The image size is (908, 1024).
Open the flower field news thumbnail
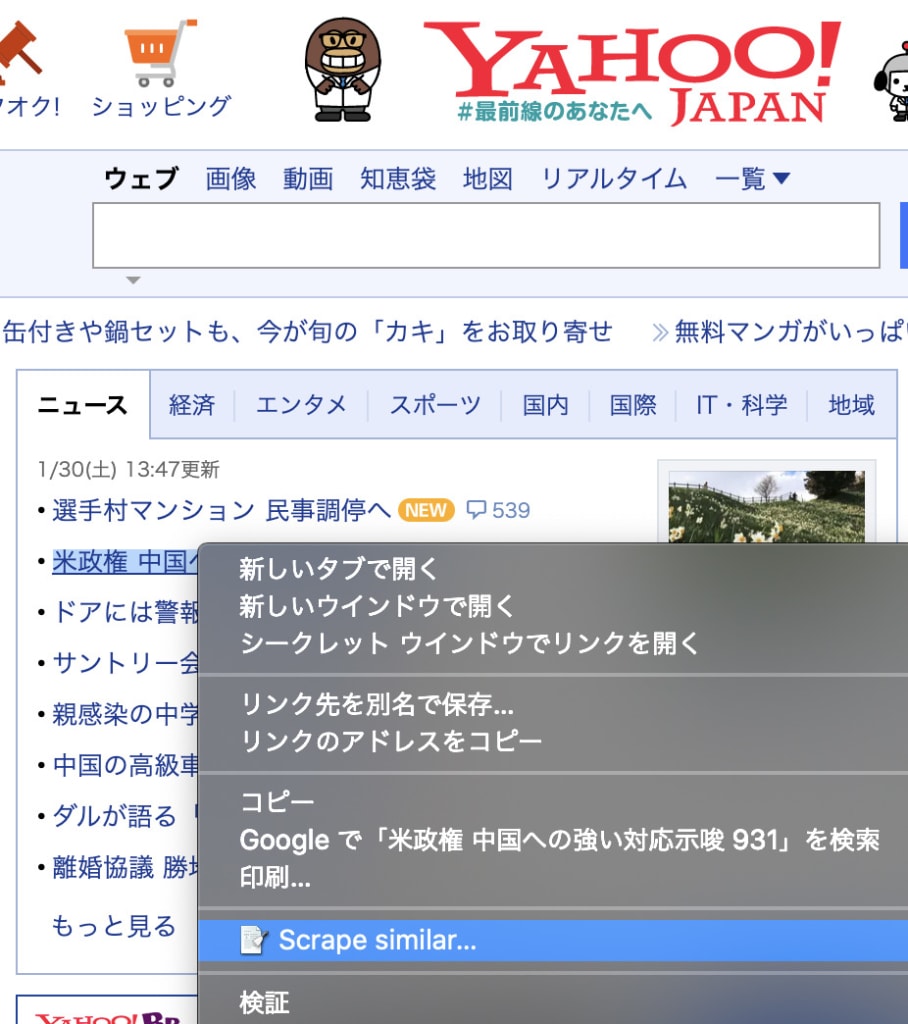pos(766,506)
